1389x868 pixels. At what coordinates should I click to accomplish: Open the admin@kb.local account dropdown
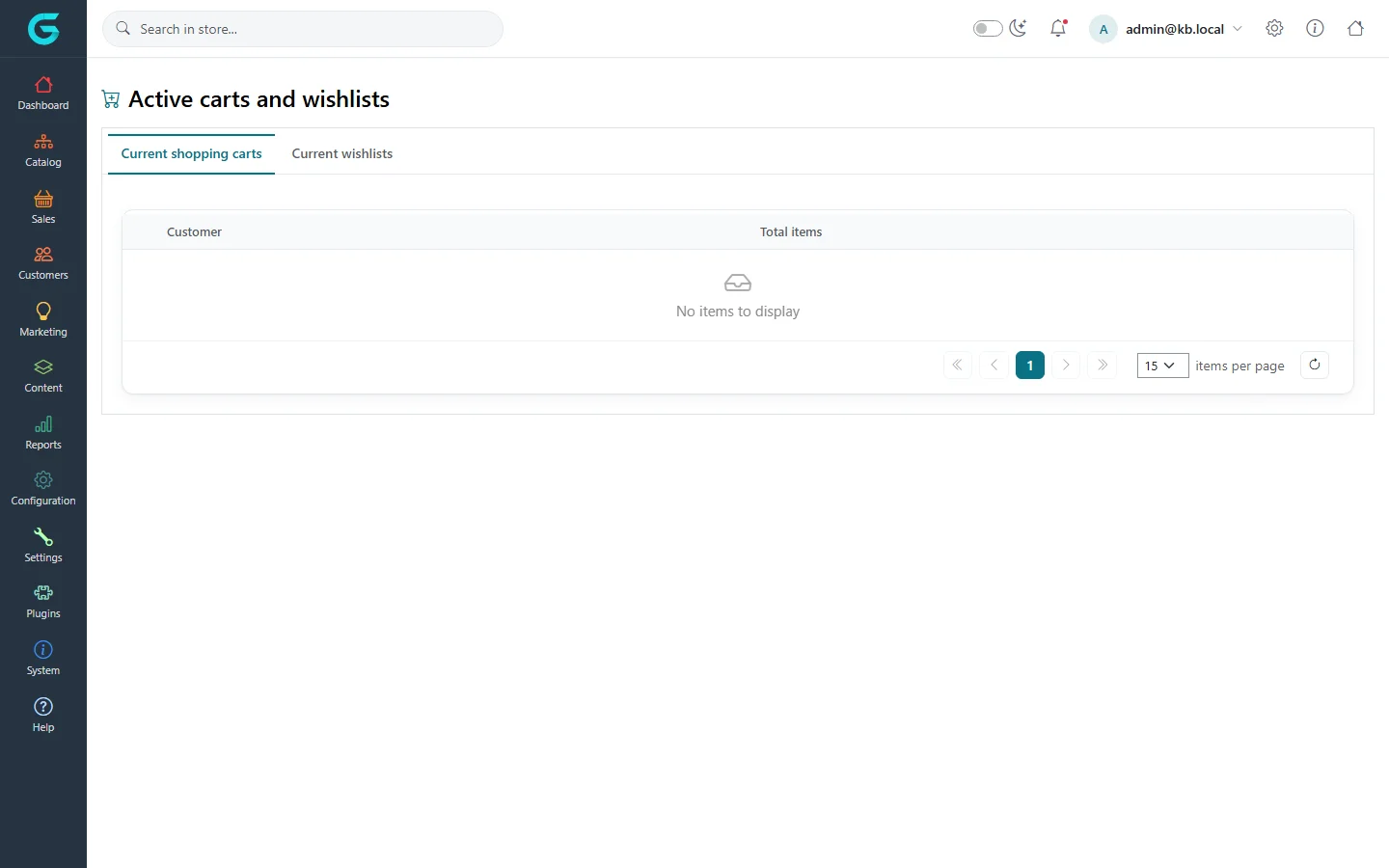(x=1166, y=29)
